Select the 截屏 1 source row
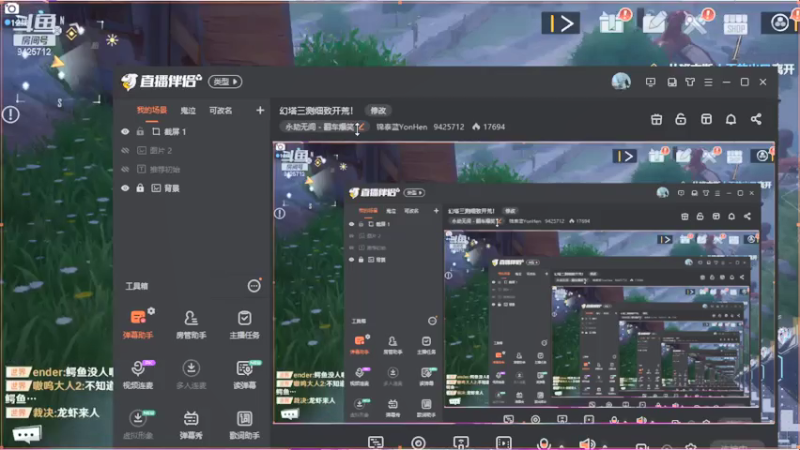Image resolution: width=800 pixels, height=450 pixels. 192,132
